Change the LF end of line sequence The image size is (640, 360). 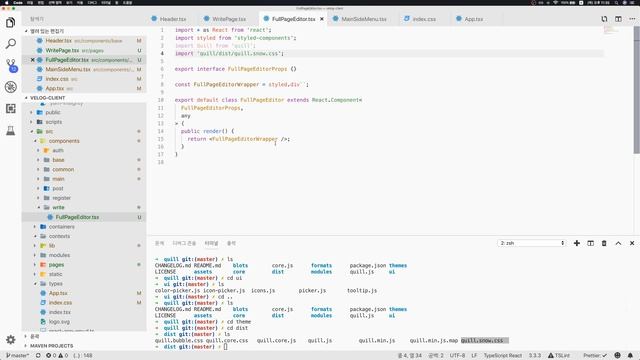pyautogui.click(x=474, y=356)
